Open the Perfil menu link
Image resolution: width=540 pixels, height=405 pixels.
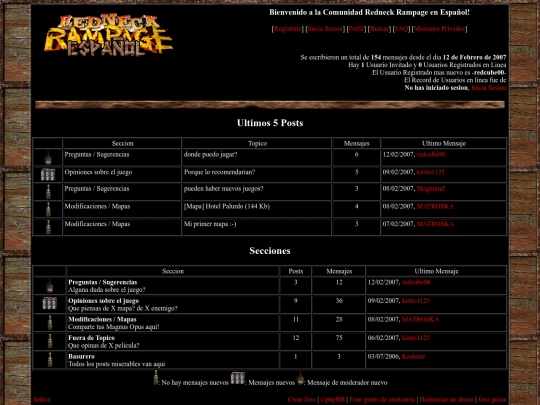[356, 29]
